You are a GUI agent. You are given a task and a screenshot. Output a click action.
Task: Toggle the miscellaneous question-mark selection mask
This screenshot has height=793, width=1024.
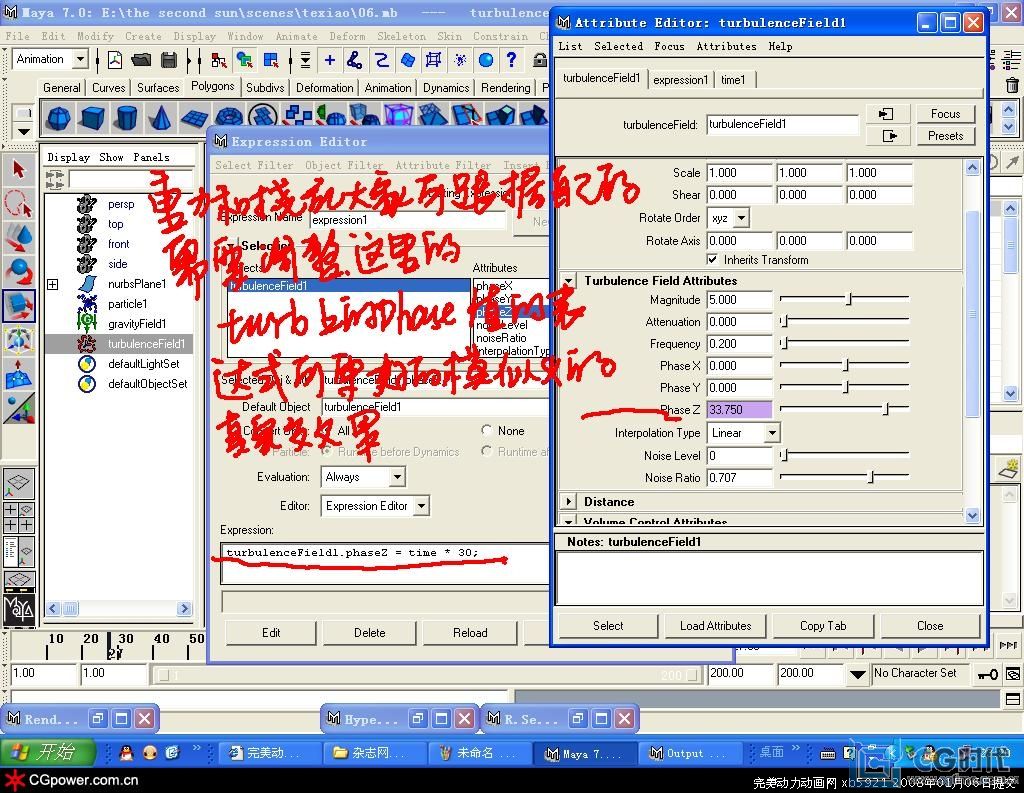click(511, 60)
